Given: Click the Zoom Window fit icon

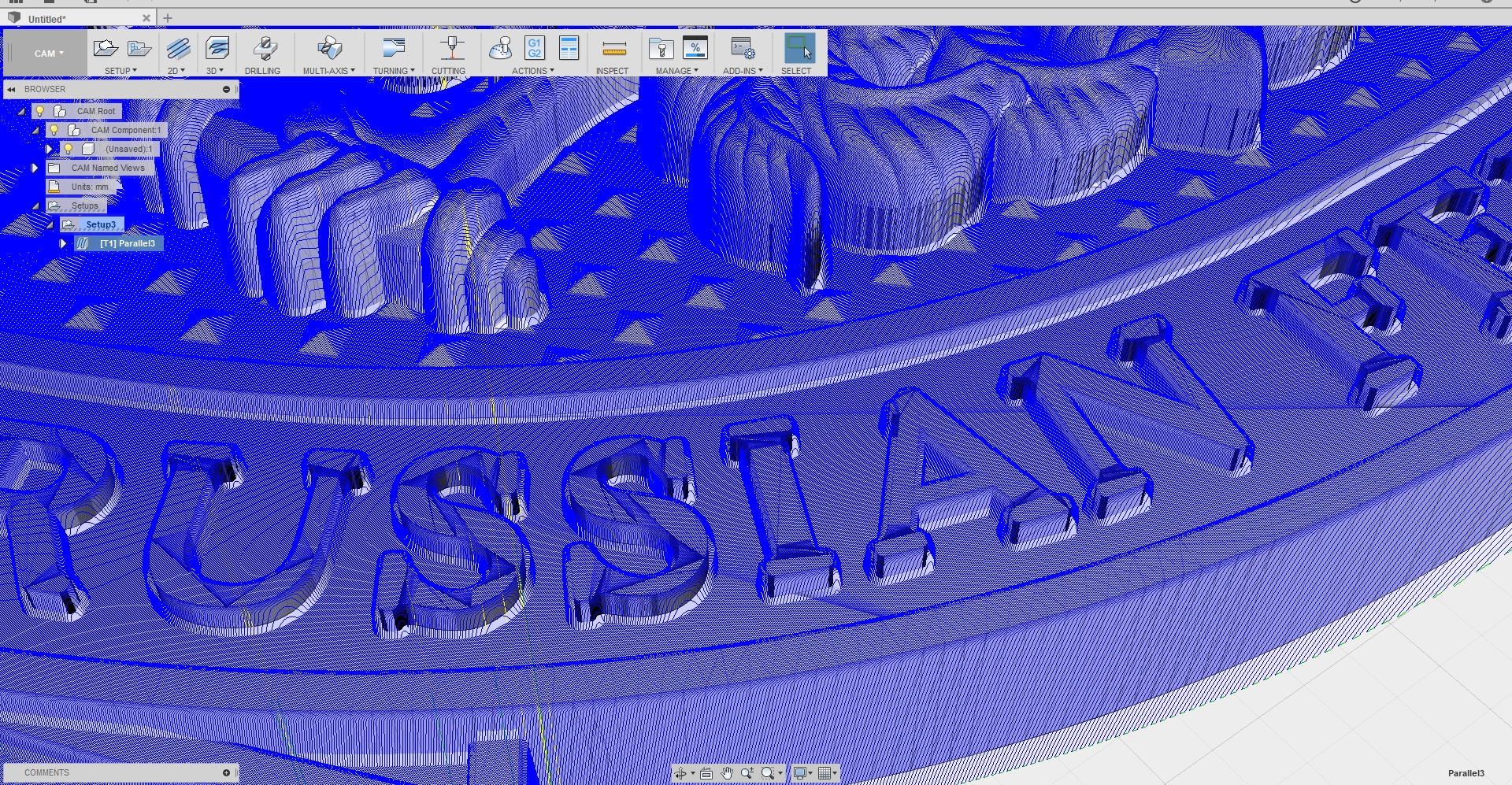Looking at the screenshot, I should click(768, 774).
